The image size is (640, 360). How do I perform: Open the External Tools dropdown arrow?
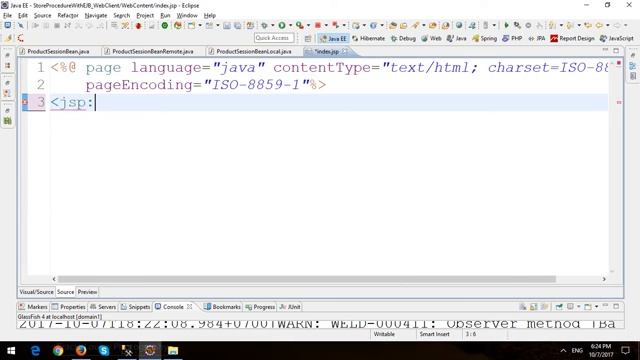coord(308,25)
